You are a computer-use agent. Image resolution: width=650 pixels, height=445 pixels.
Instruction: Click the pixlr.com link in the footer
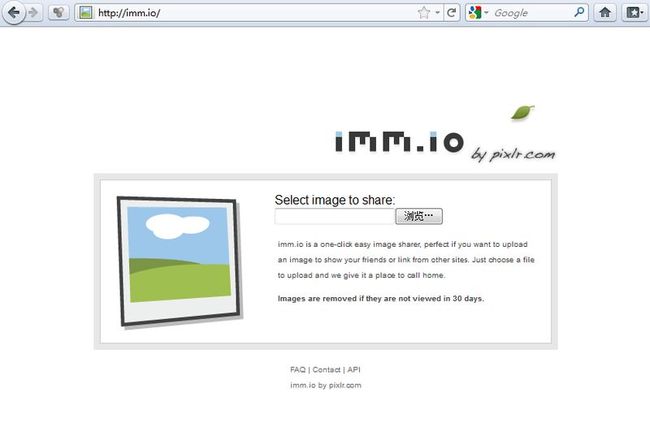[x=345, y=385]
